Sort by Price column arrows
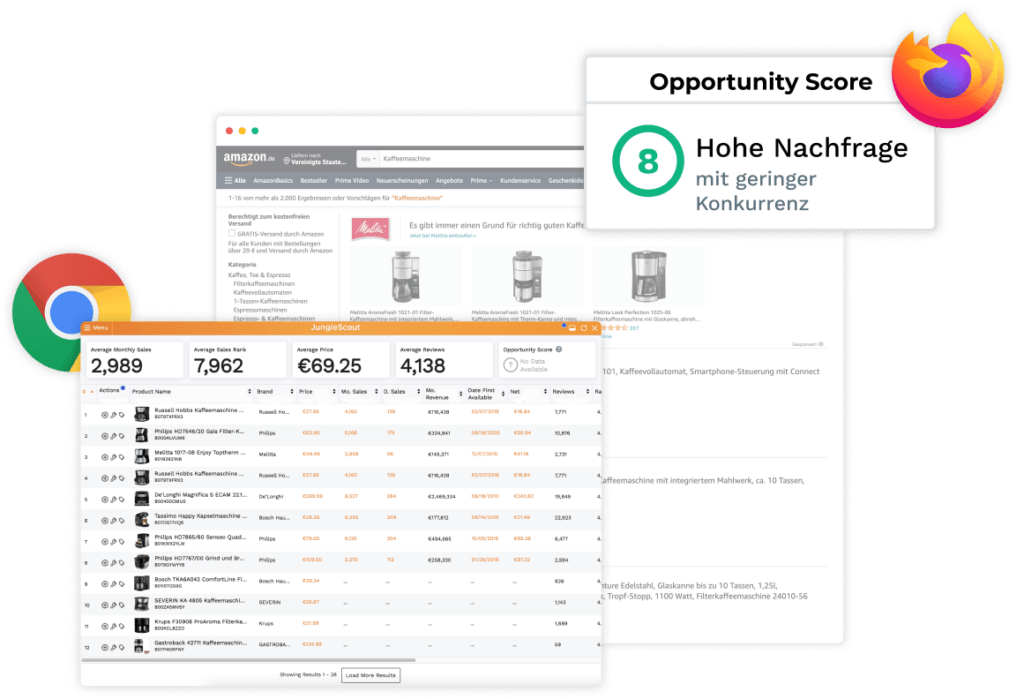 coord(334,391)
